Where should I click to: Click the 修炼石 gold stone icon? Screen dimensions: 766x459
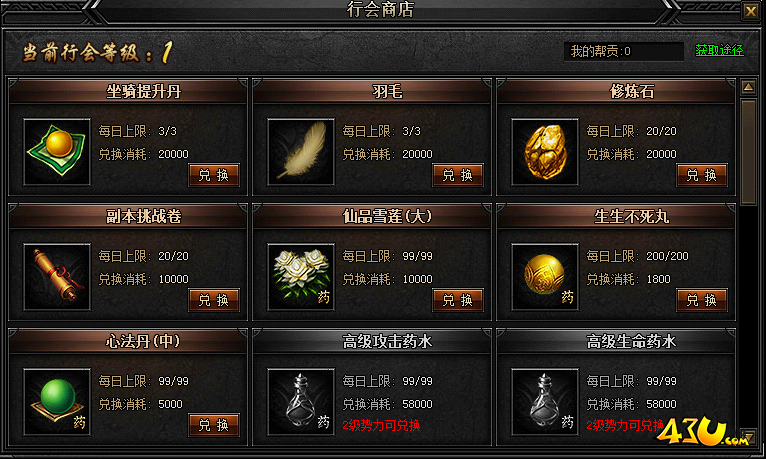coord(545,152)
